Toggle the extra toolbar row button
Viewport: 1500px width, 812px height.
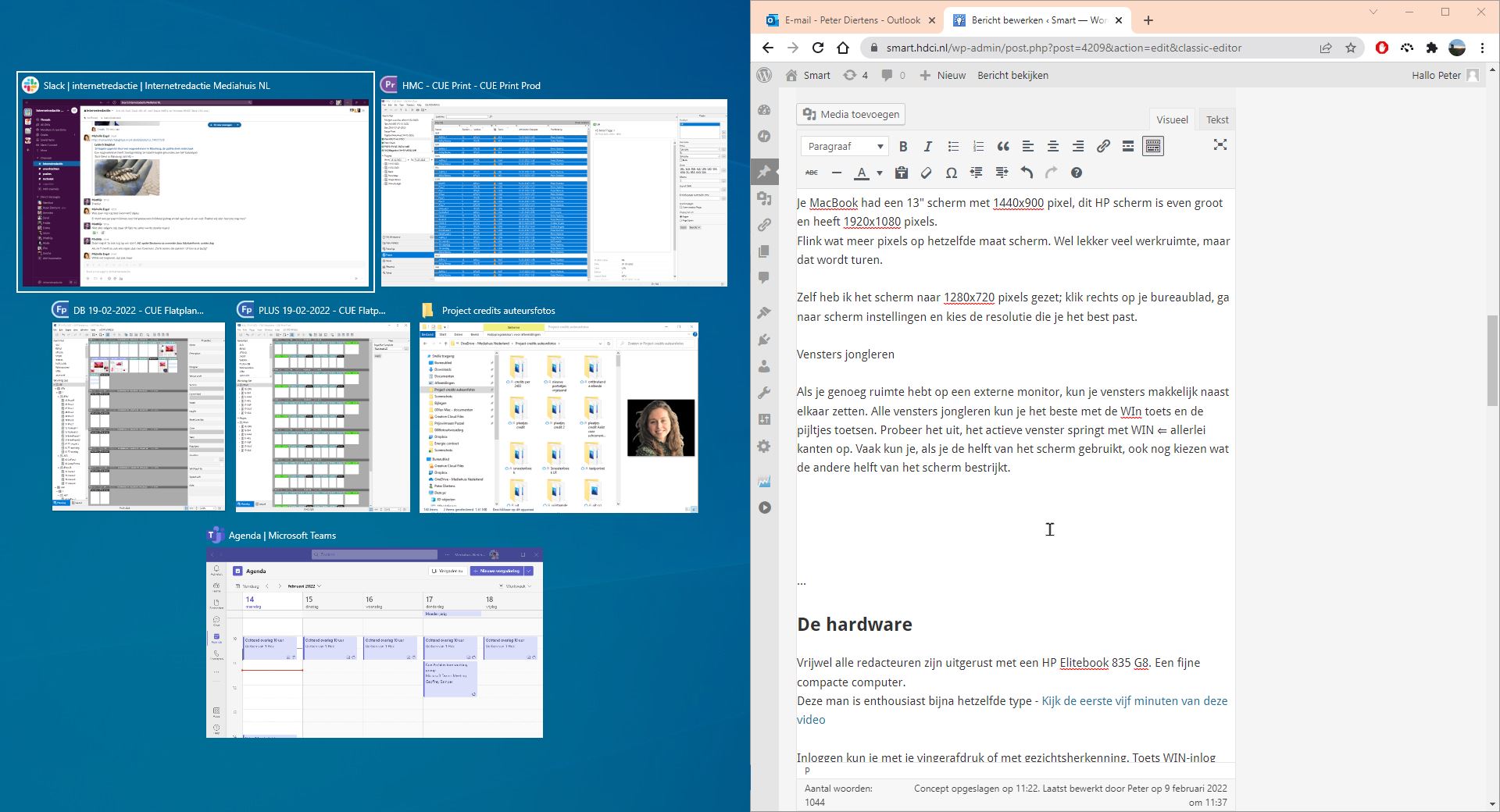coord(1152,146)
